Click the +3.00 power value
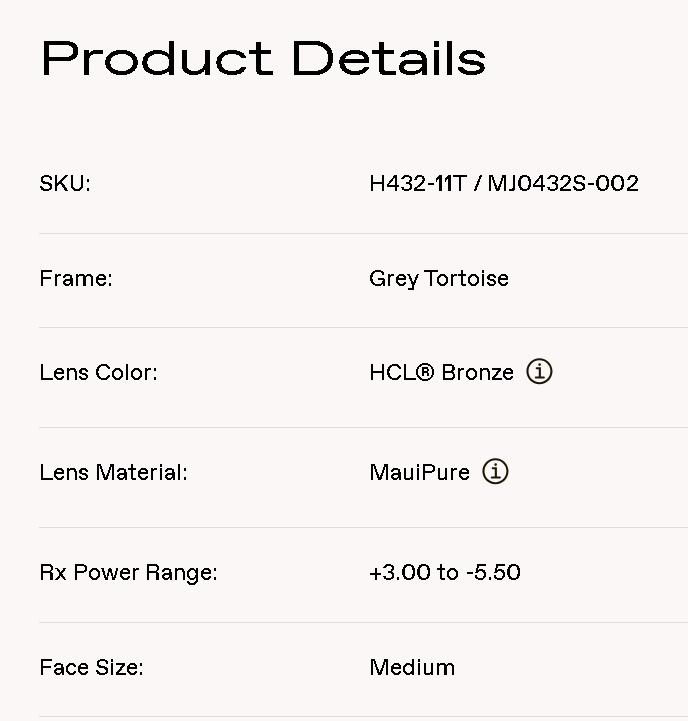The width and height of the screenshot is (688, 721). click(x=400, y=573)
